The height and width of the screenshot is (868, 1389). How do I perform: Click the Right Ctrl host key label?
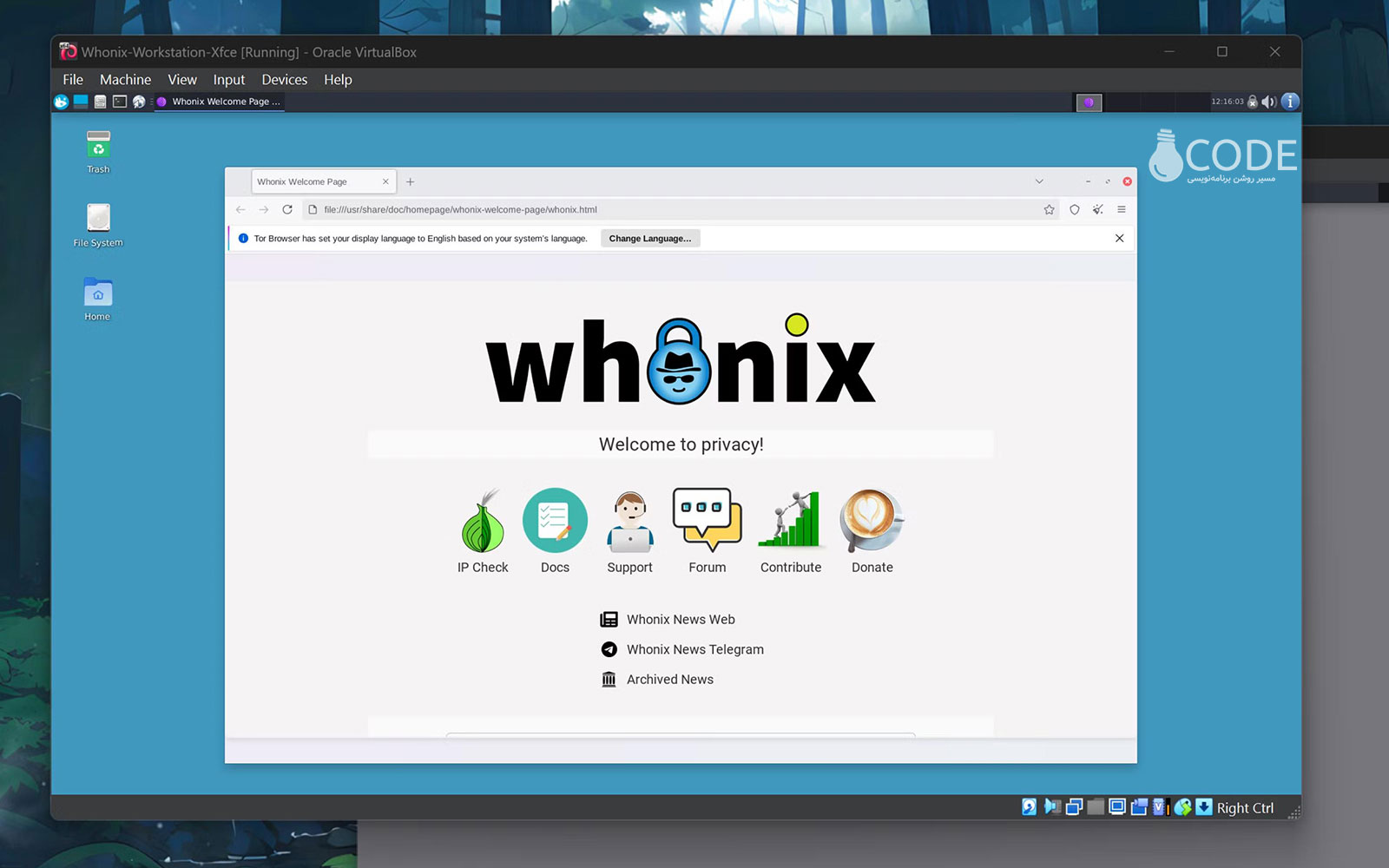click(1245, 808)
